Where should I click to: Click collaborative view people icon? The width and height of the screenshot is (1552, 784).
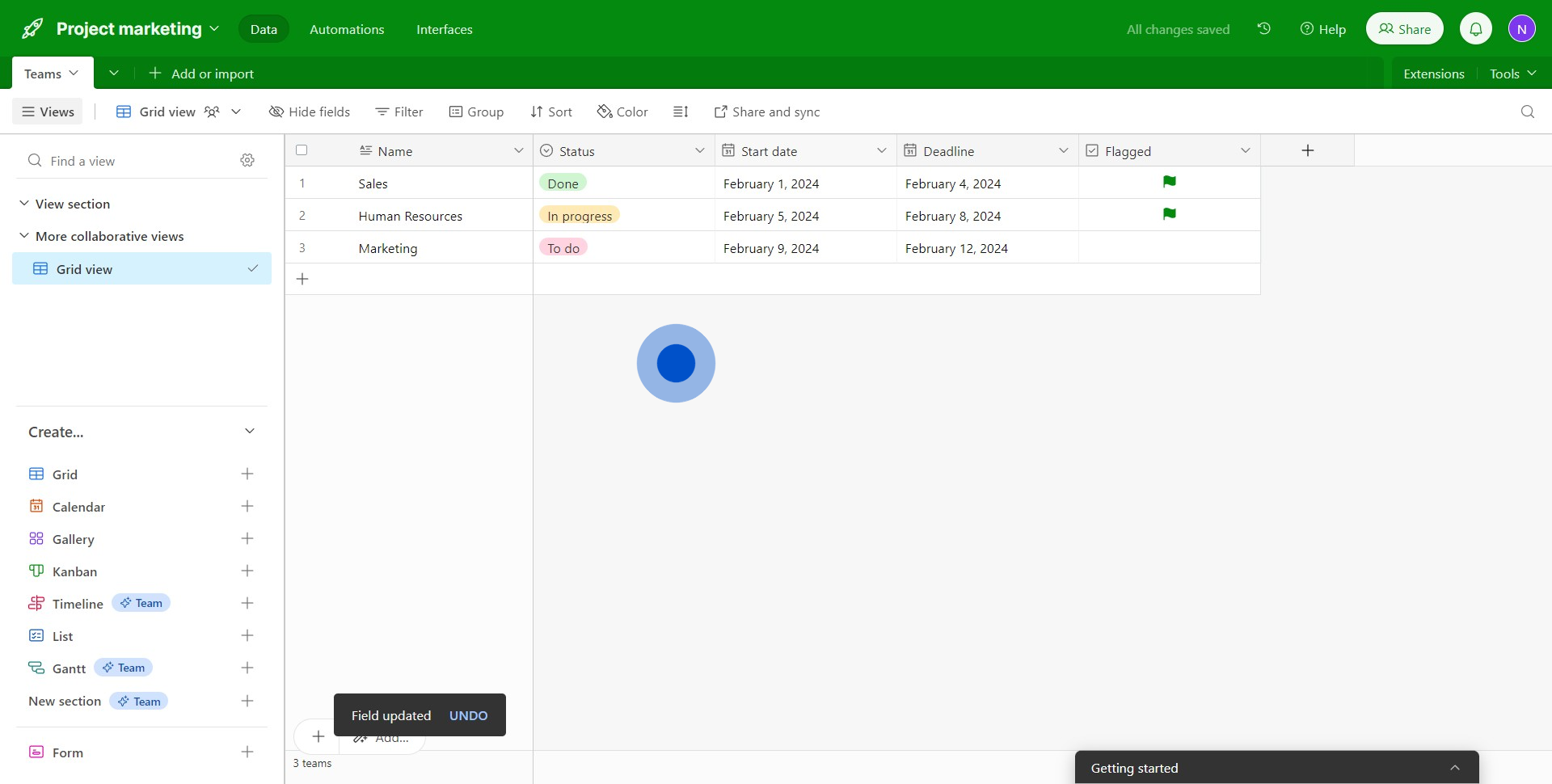(212, 112)
